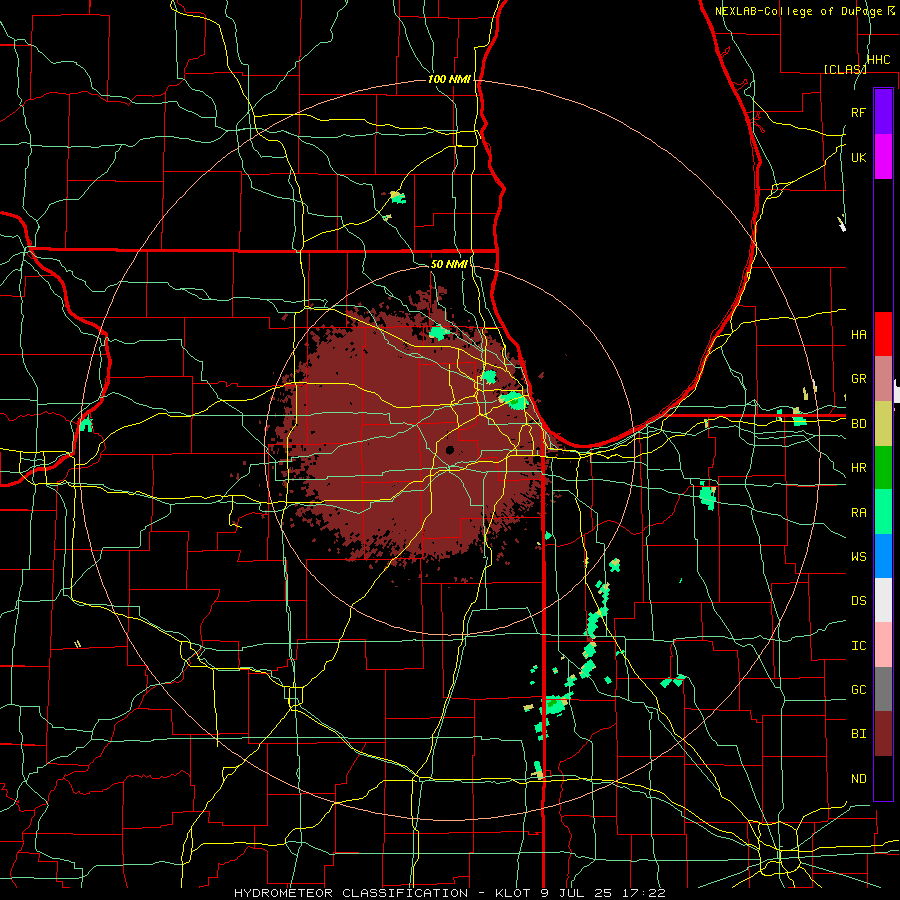This screenshot has width=900, height=900.
Task: Click the GR legend label
Action: pyautogui.click(x=858, y=379)
